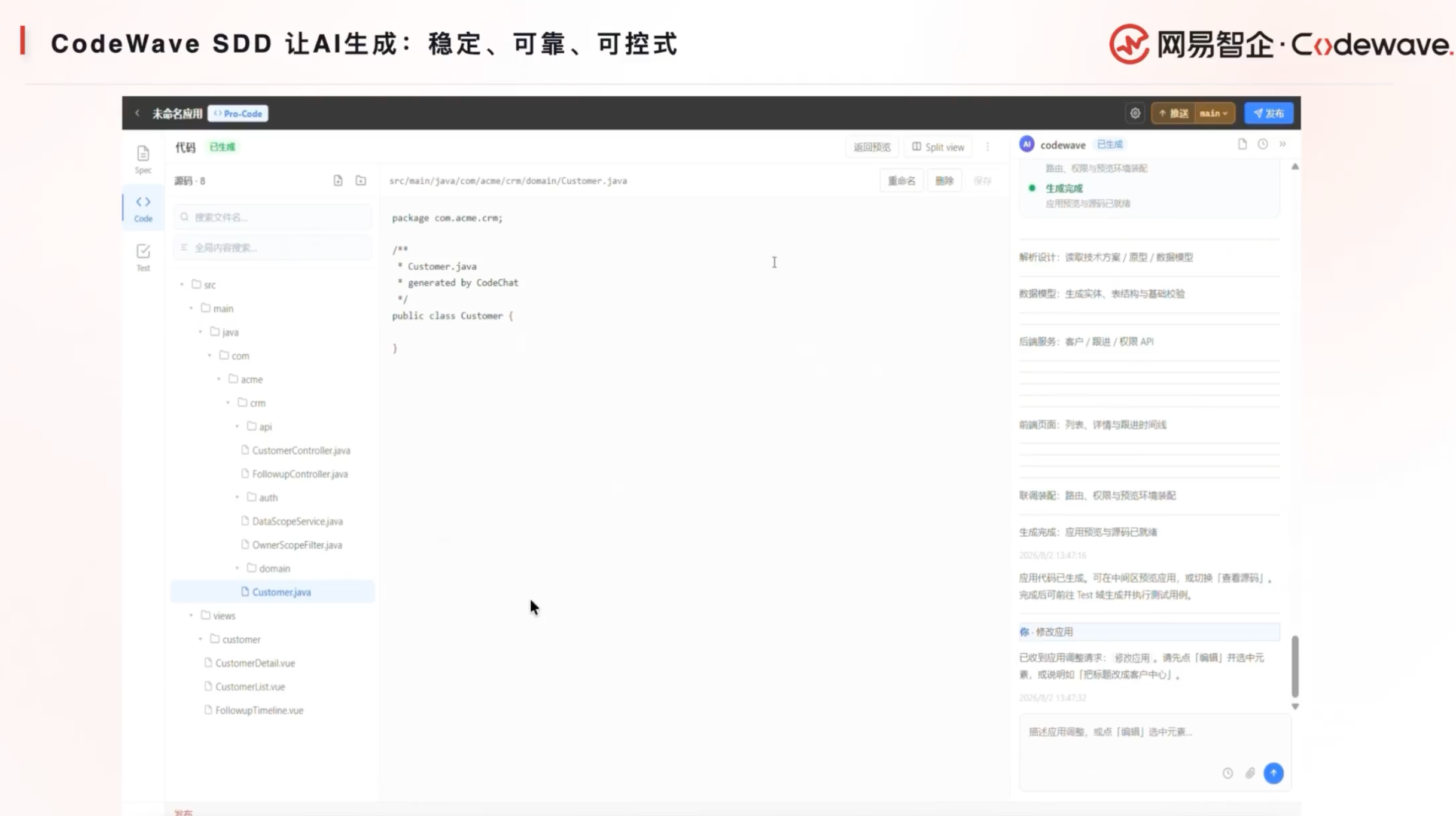The width and height of the screenshot is (1456, 816).
Task: Toggle Split view
Action: (938, 147)
